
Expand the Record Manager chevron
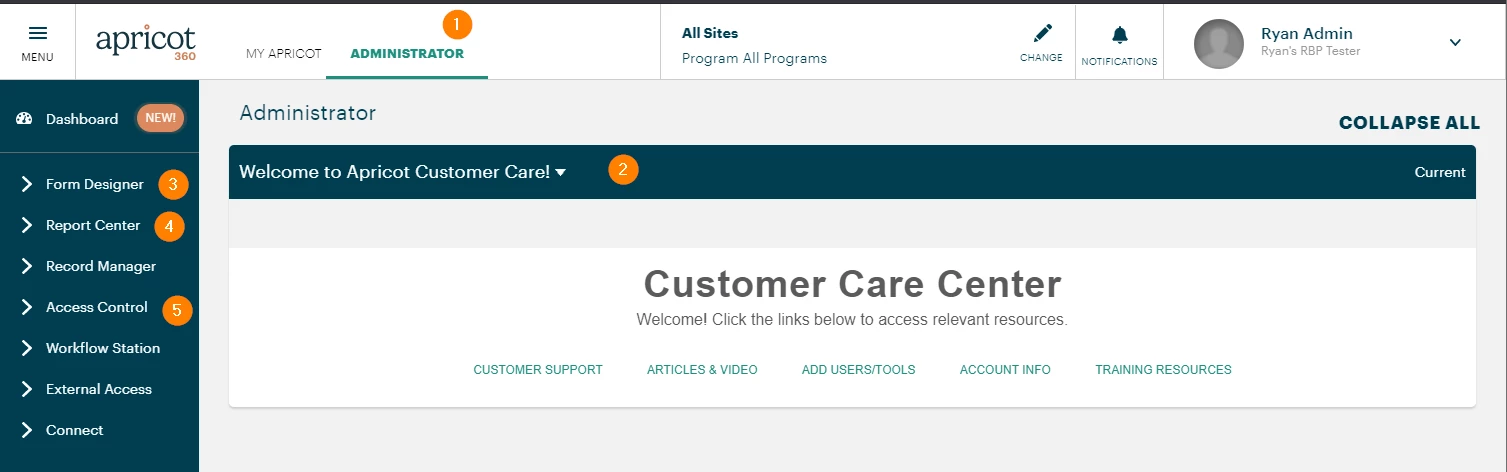click(27, 266)
